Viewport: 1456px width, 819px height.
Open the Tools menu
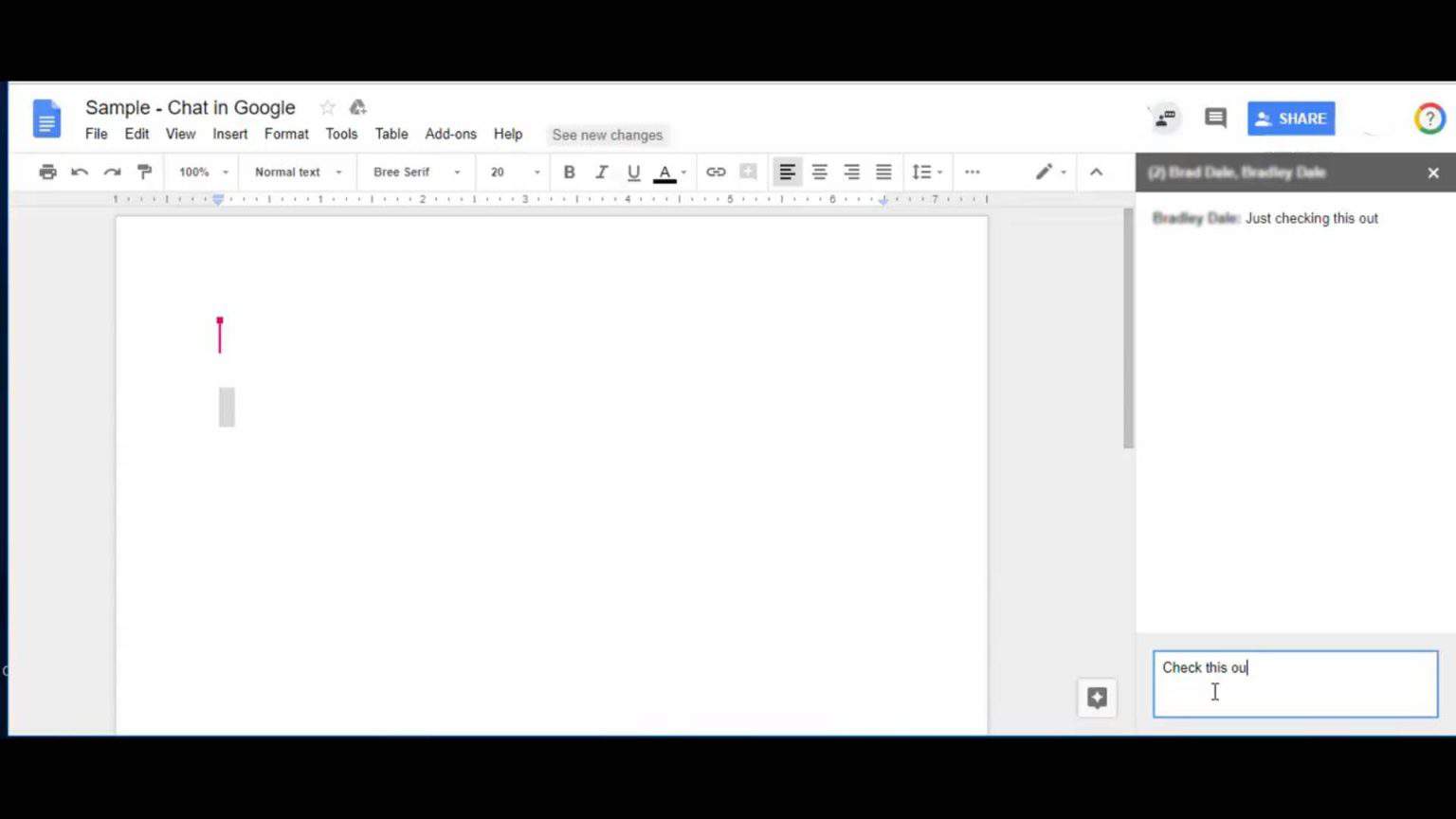tap(341, 134)
